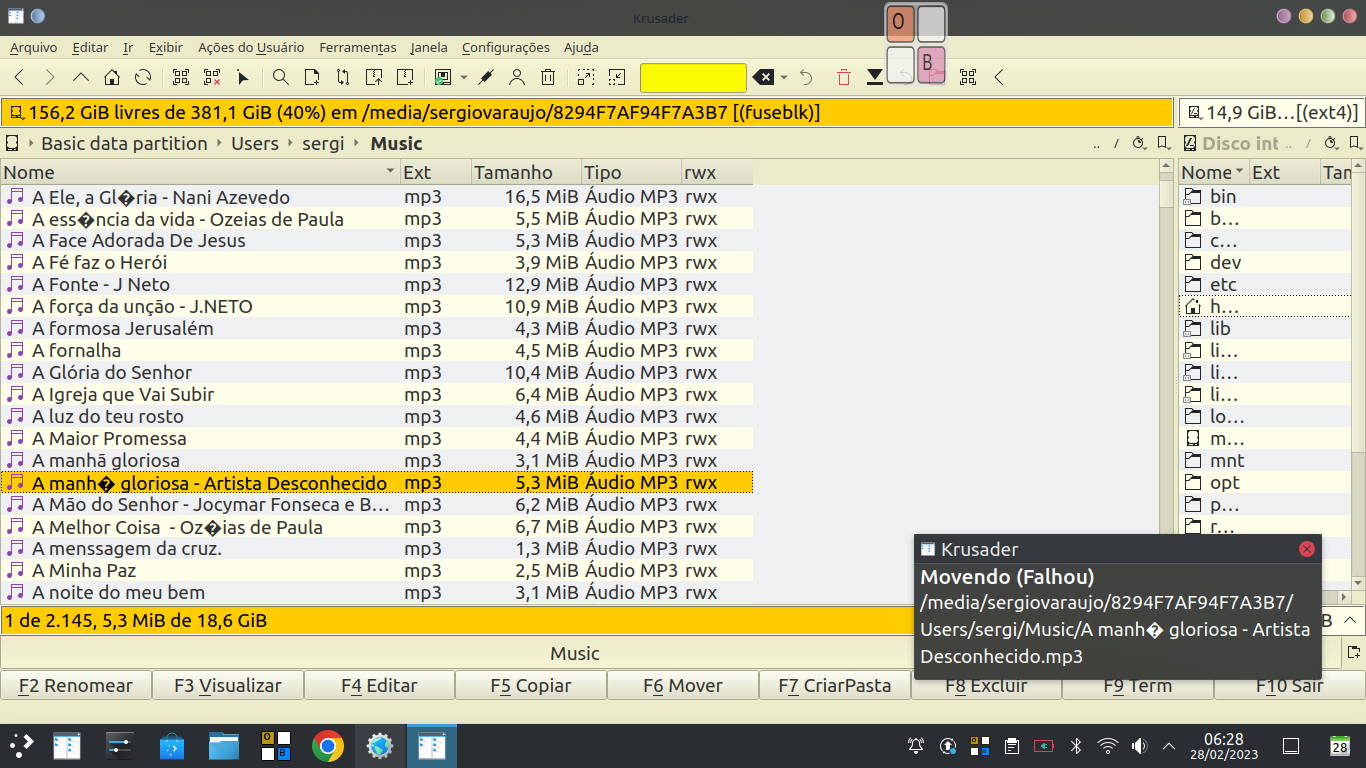Clear the yellow field with the erase icon
1366x768 pixels.
(763, 77)
